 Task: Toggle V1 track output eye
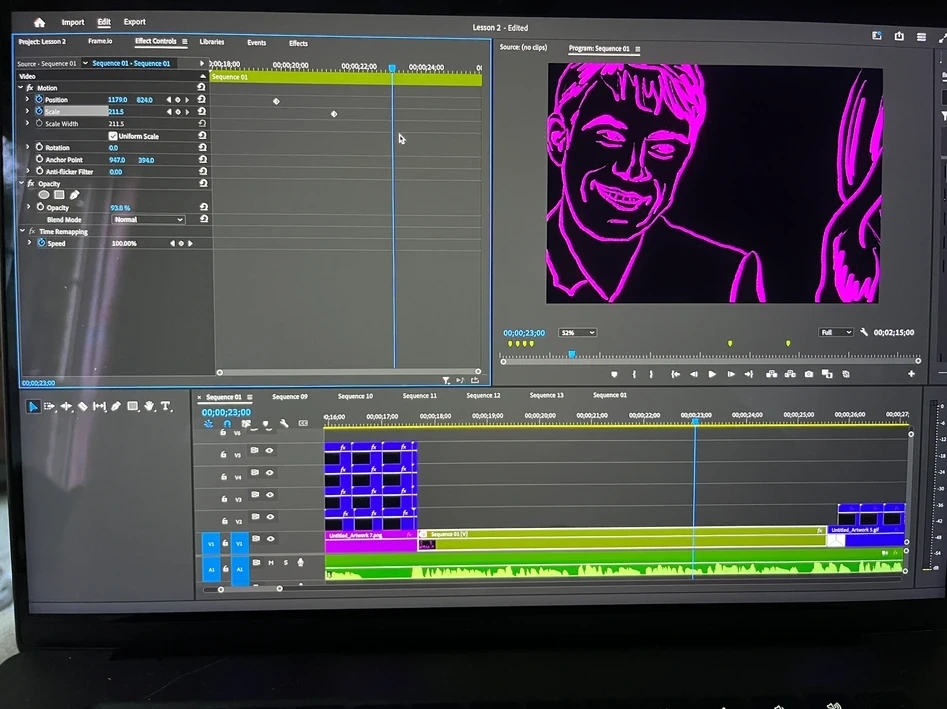coord(271,539)
